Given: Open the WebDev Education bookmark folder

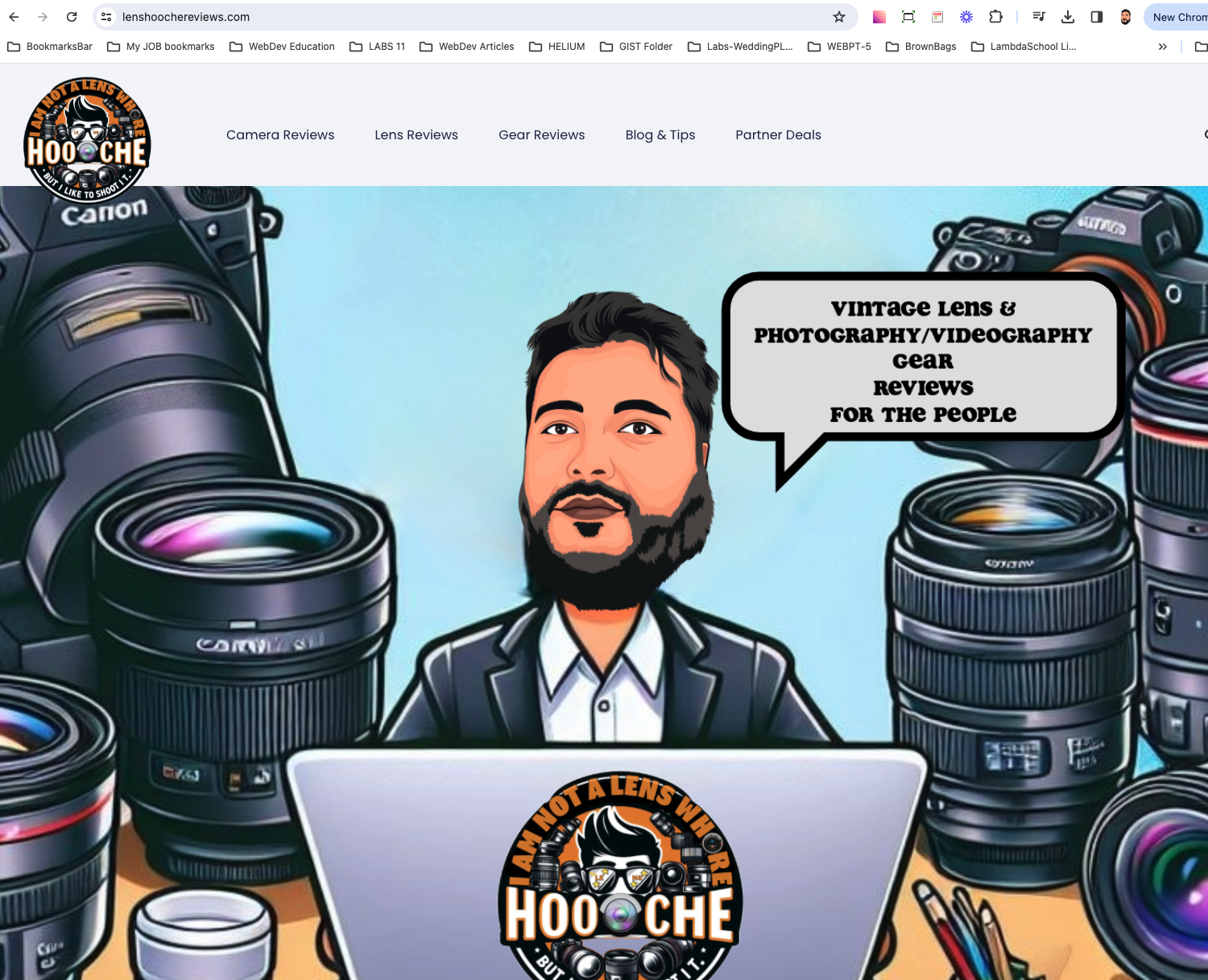Looking at the screenshot, I should [x=282, y=47].
